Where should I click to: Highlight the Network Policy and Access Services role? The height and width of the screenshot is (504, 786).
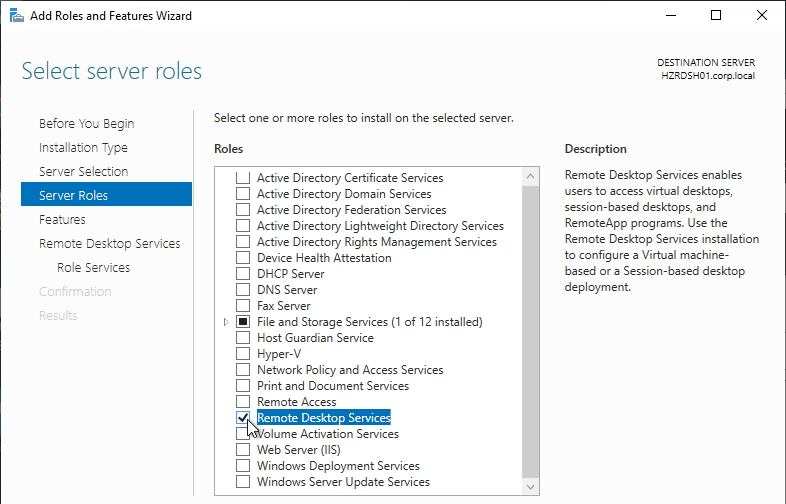point(350,370)
